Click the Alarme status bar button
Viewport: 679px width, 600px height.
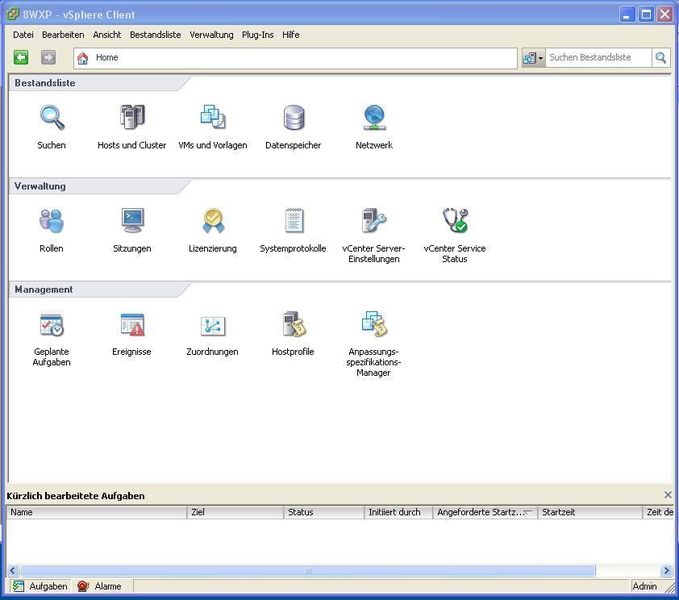(99, 586)
